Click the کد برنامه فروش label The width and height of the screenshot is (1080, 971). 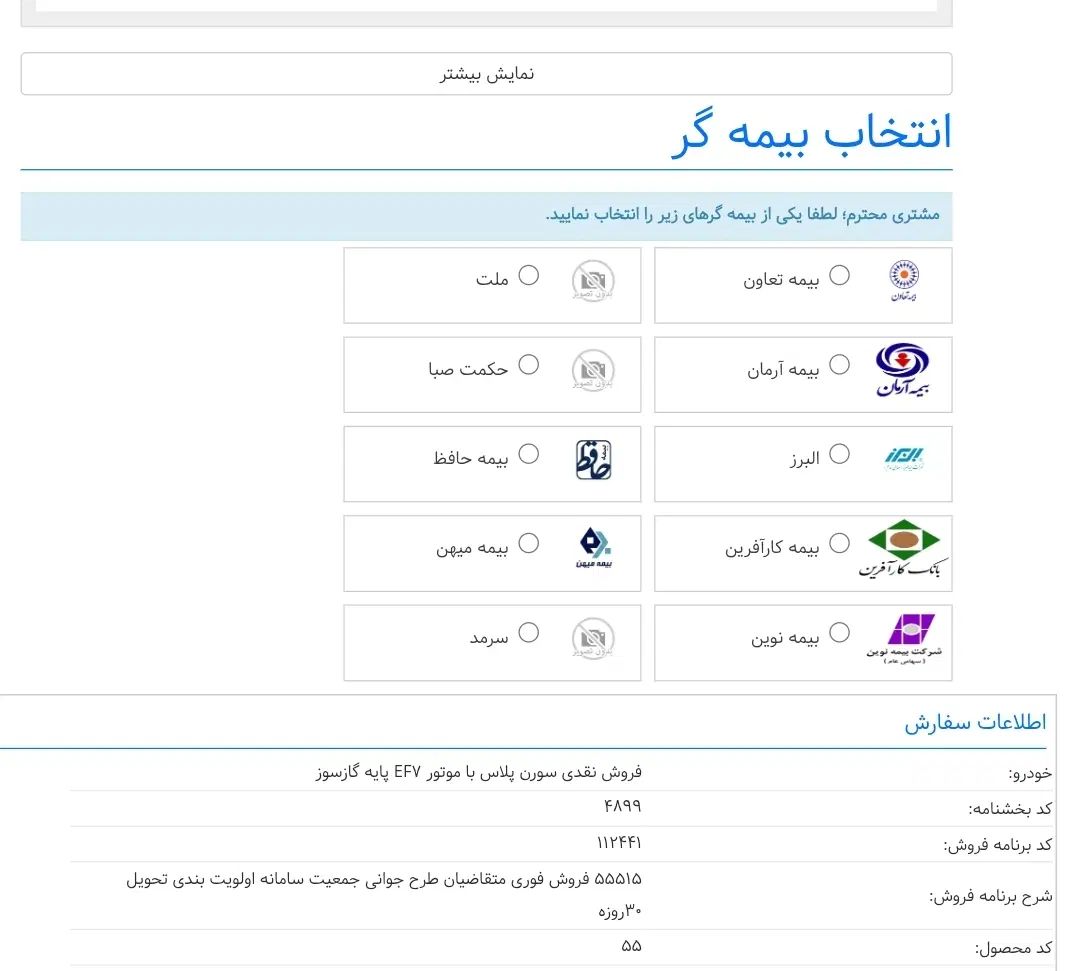pyautogui.click(x=997, y=845)
